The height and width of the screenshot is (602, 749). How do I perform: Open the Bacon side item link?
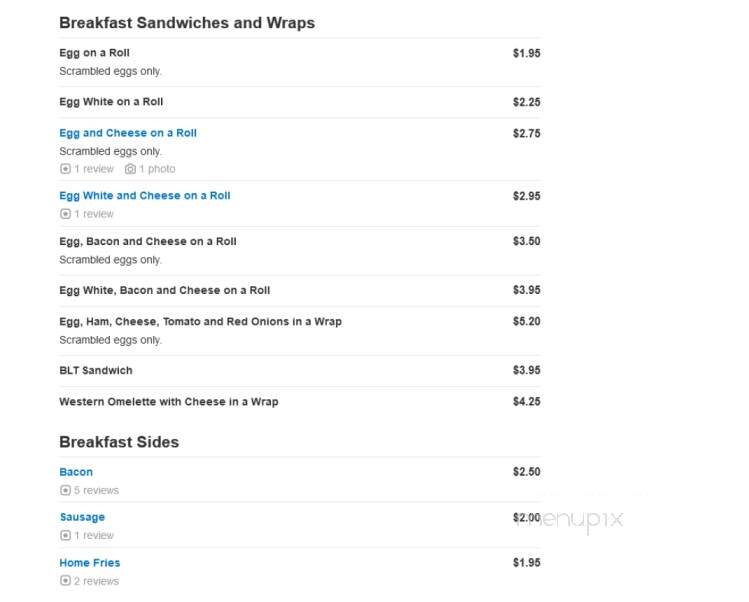coord(76,472)
